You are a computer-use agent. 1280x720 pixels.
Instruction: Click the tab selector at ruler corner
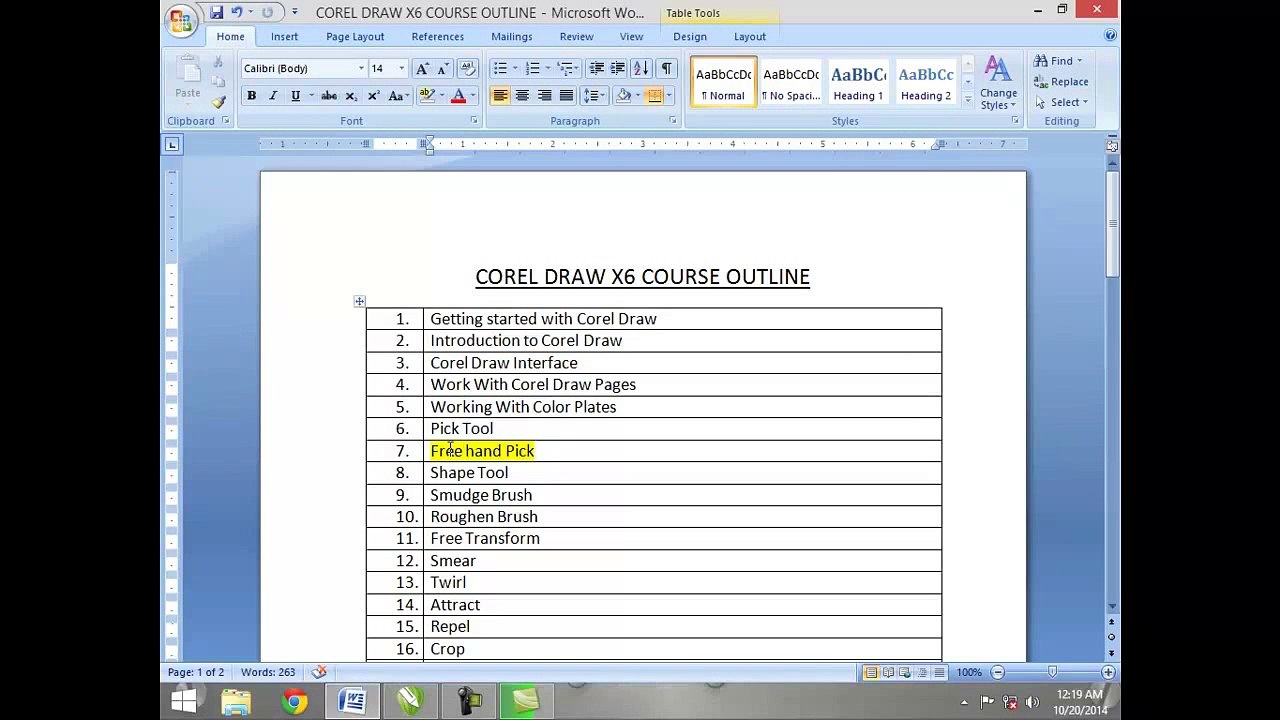pos(172,145)
